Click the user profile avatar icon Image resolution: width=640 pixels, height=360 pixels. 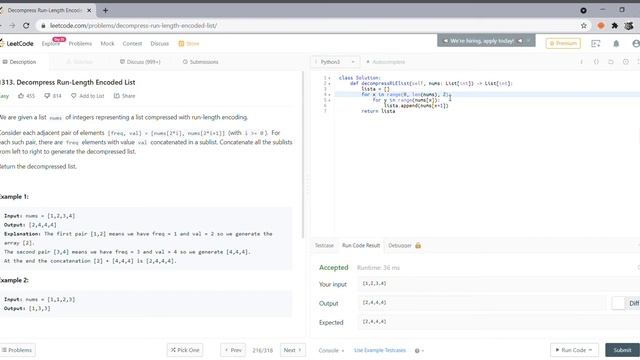636,43
